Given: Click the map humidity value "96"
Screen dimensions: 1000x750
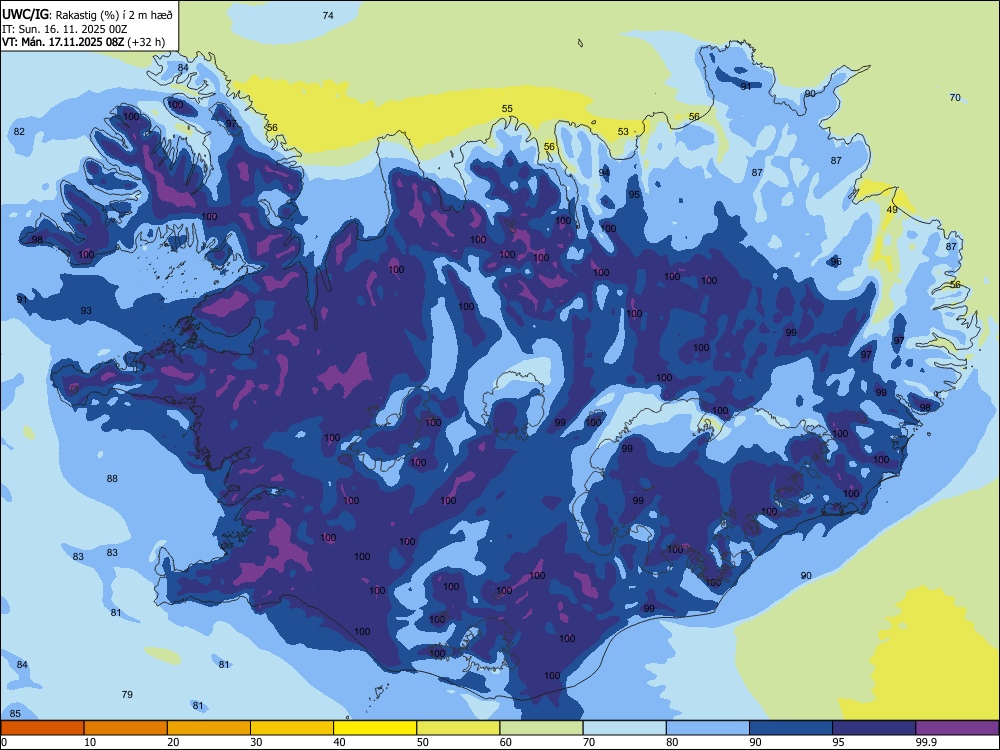Looking at the screenshot, I should pos(836,261).
